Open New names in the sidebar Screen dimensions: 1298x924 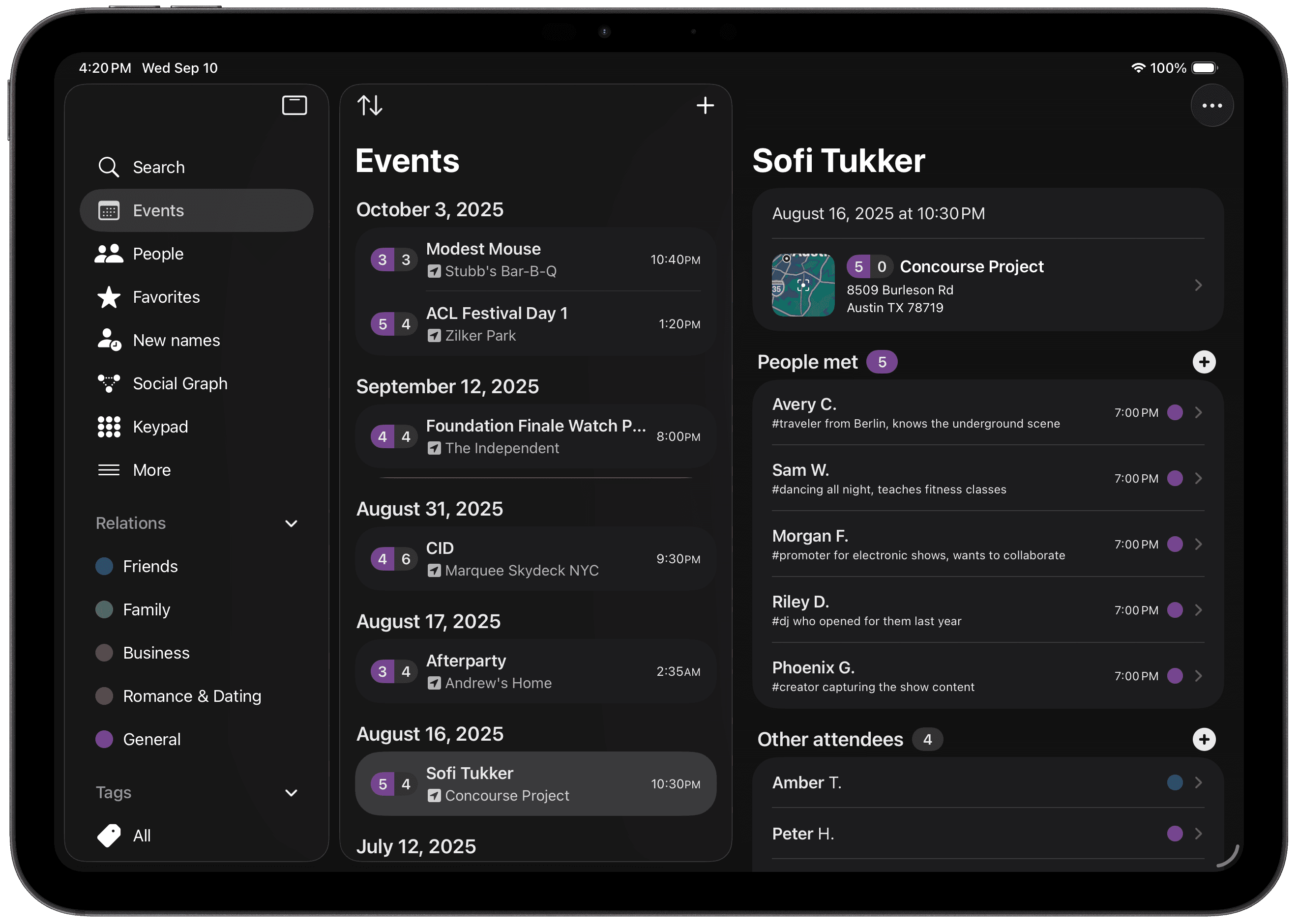pyautogui.click(x=176, y=340)
